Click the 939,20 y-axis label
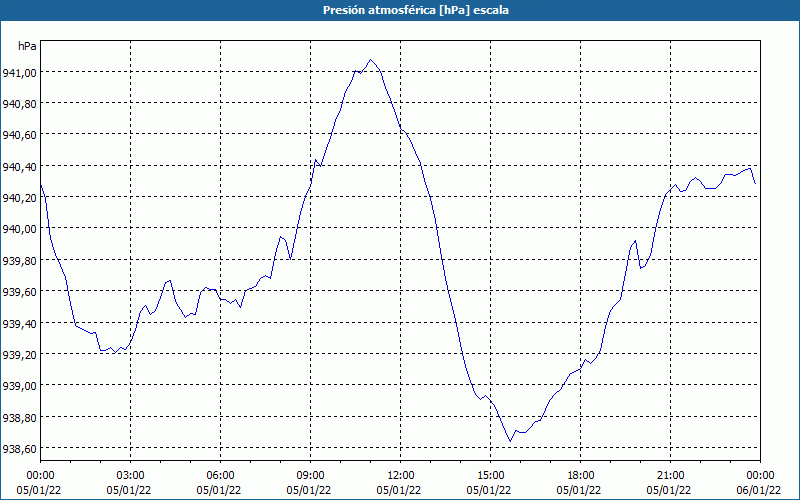 coord(20,355)
